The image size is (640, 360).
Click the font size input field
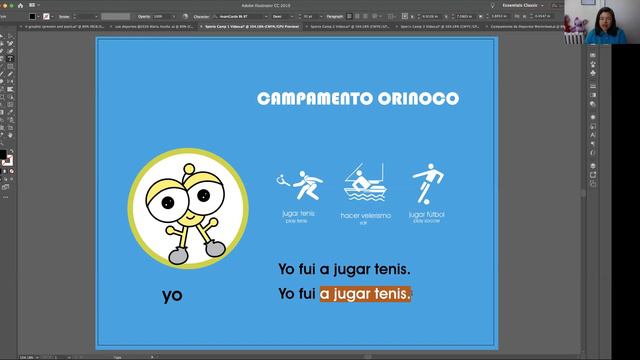coord(309,16)
